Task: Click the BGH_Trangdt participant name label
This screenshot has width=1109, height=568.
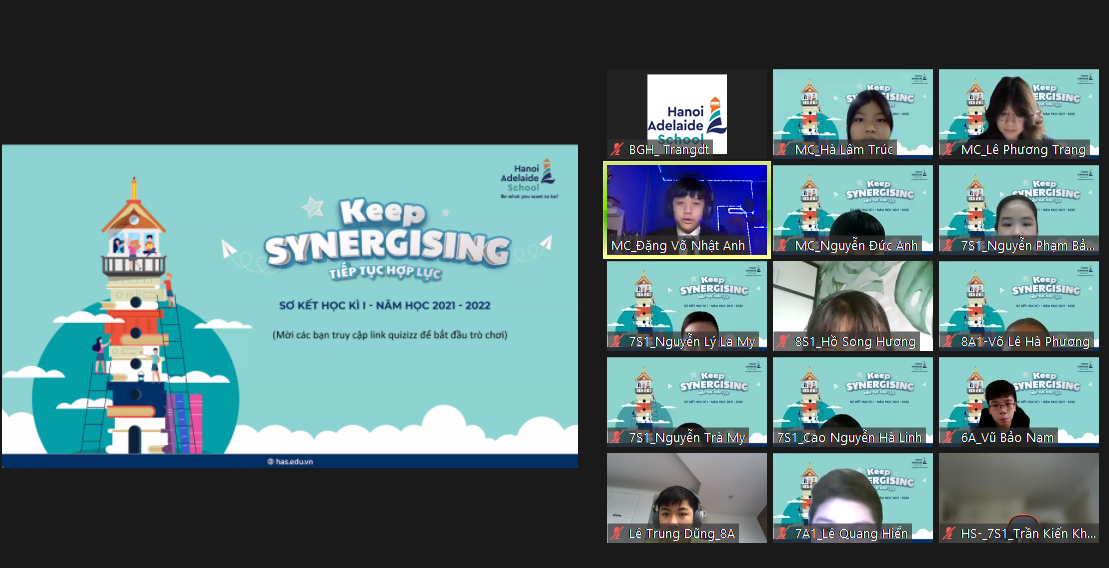Action: [669, 150]
